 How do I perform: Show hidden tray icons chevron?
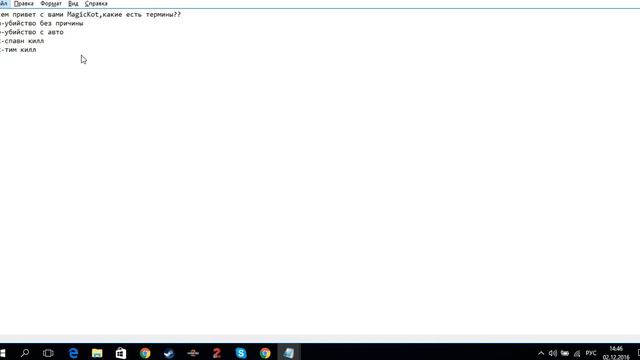pyautogui.click(x=541, y=353)
